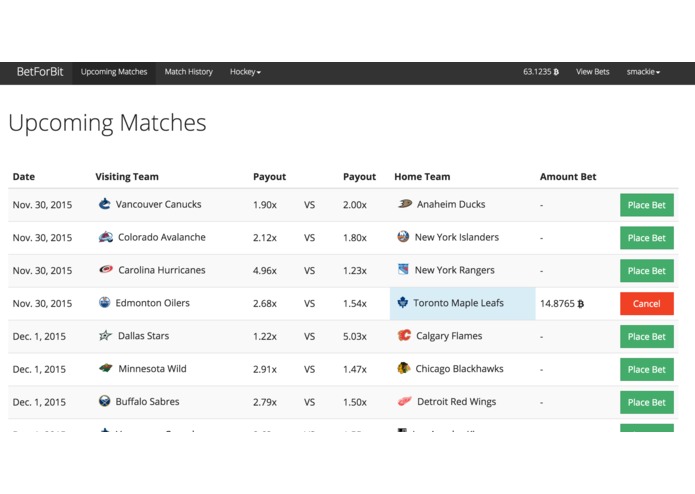Select Anaheim Ducks team name
695x494 pixels.
tap(451, 204)
